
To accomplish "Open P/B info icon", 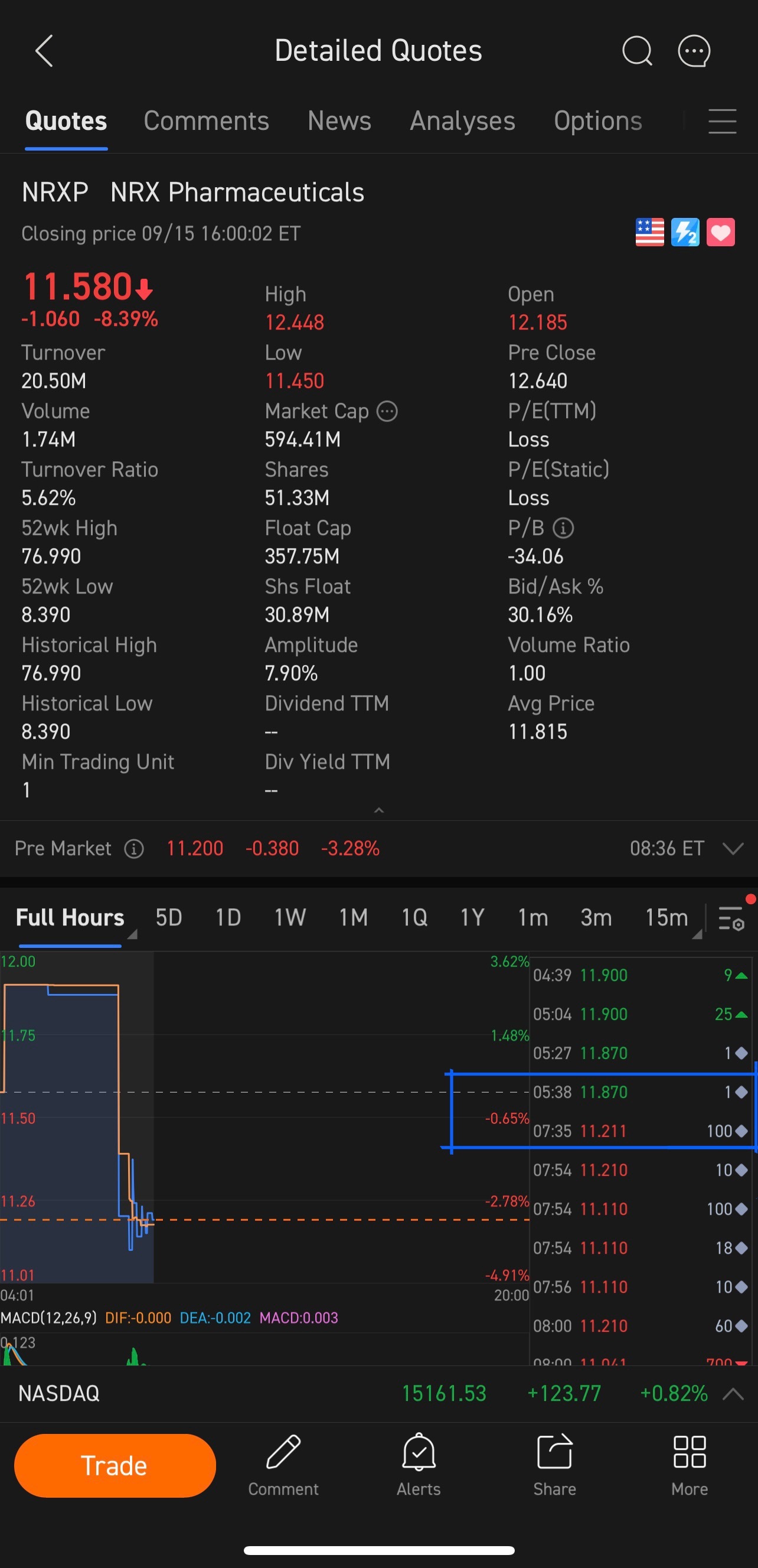I will tap(563, 529).
